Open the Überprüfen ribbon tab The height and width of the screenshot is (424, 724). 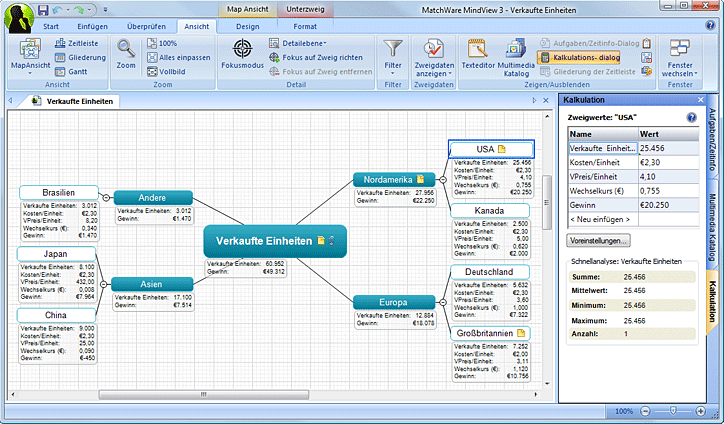click(146, 26)
